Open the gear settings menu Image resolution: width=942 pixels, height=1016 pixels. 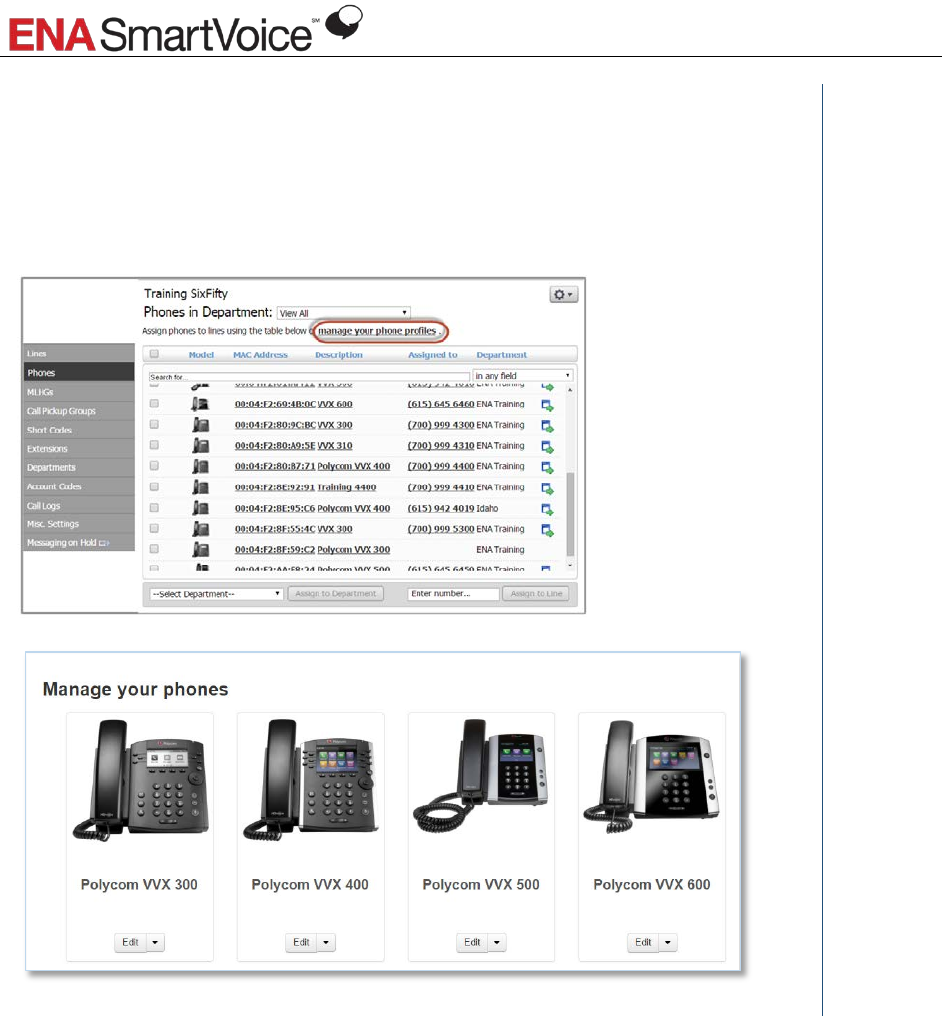[564, 294]
